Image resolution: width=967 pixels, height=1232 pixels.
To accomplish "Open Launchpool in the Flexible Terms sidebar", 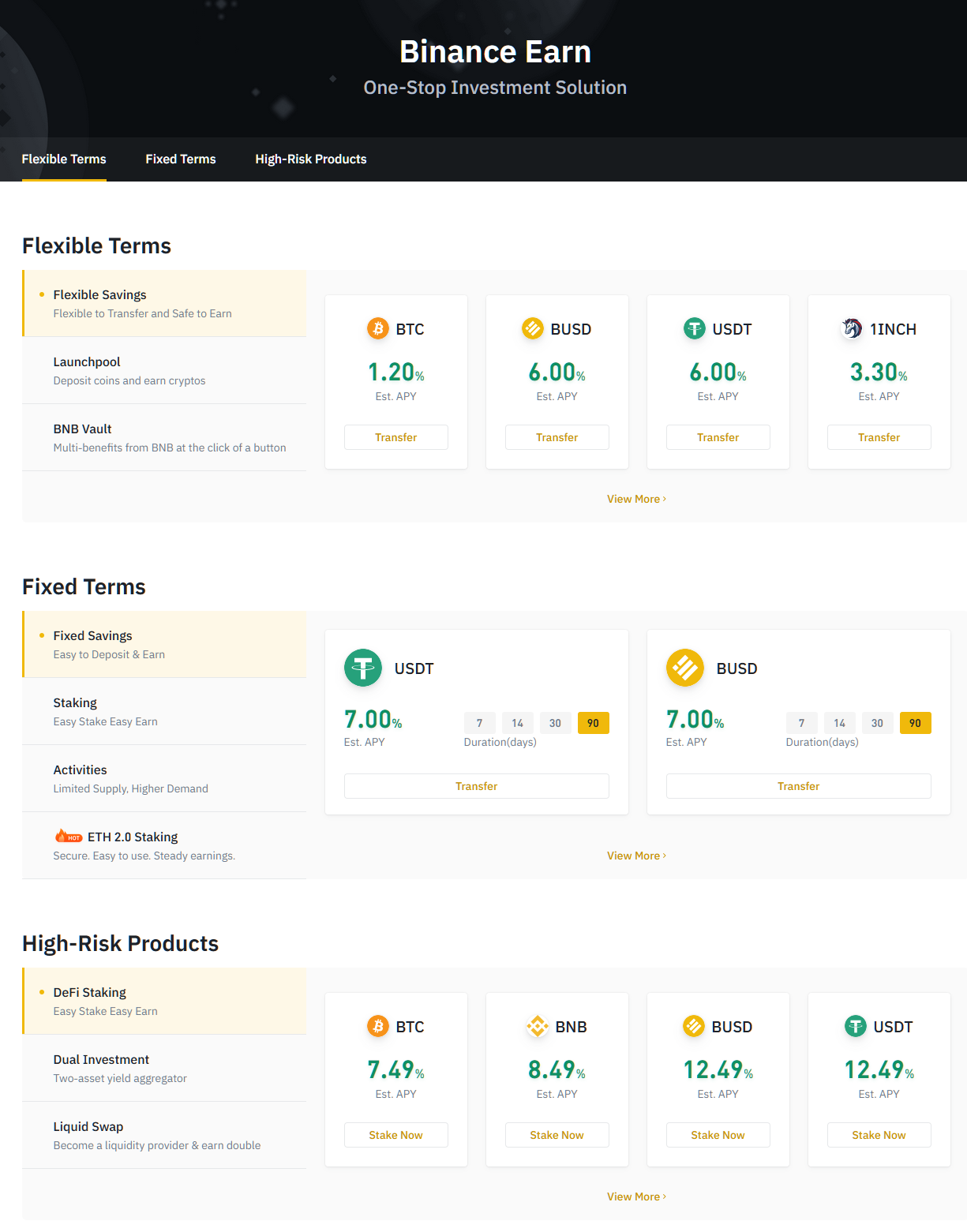I will [x=87, y=362].
